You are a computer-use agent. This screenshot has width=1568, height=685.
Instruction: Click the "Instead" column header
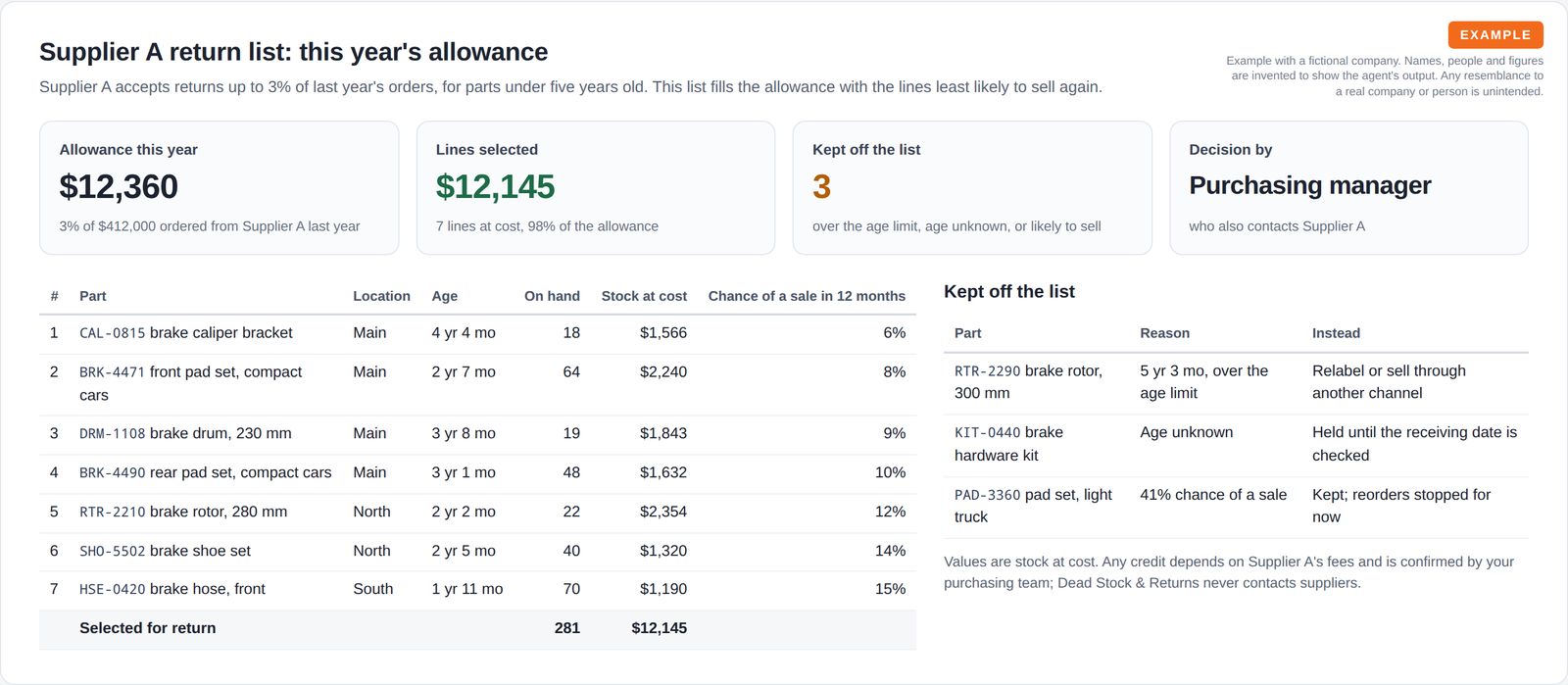click(1336, 333)
